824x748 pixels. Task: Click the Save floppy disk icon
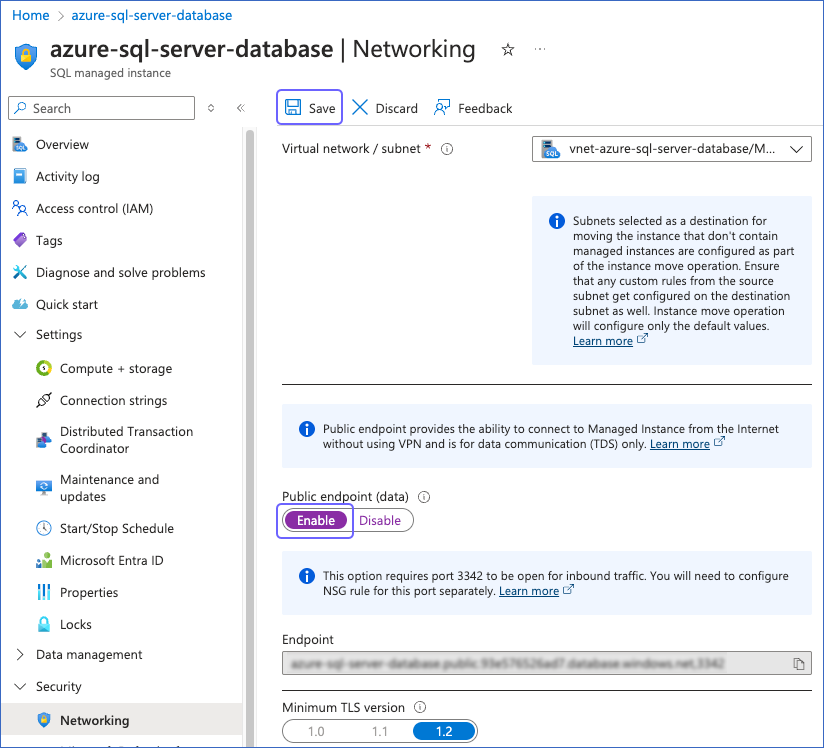tap(293, 107)
